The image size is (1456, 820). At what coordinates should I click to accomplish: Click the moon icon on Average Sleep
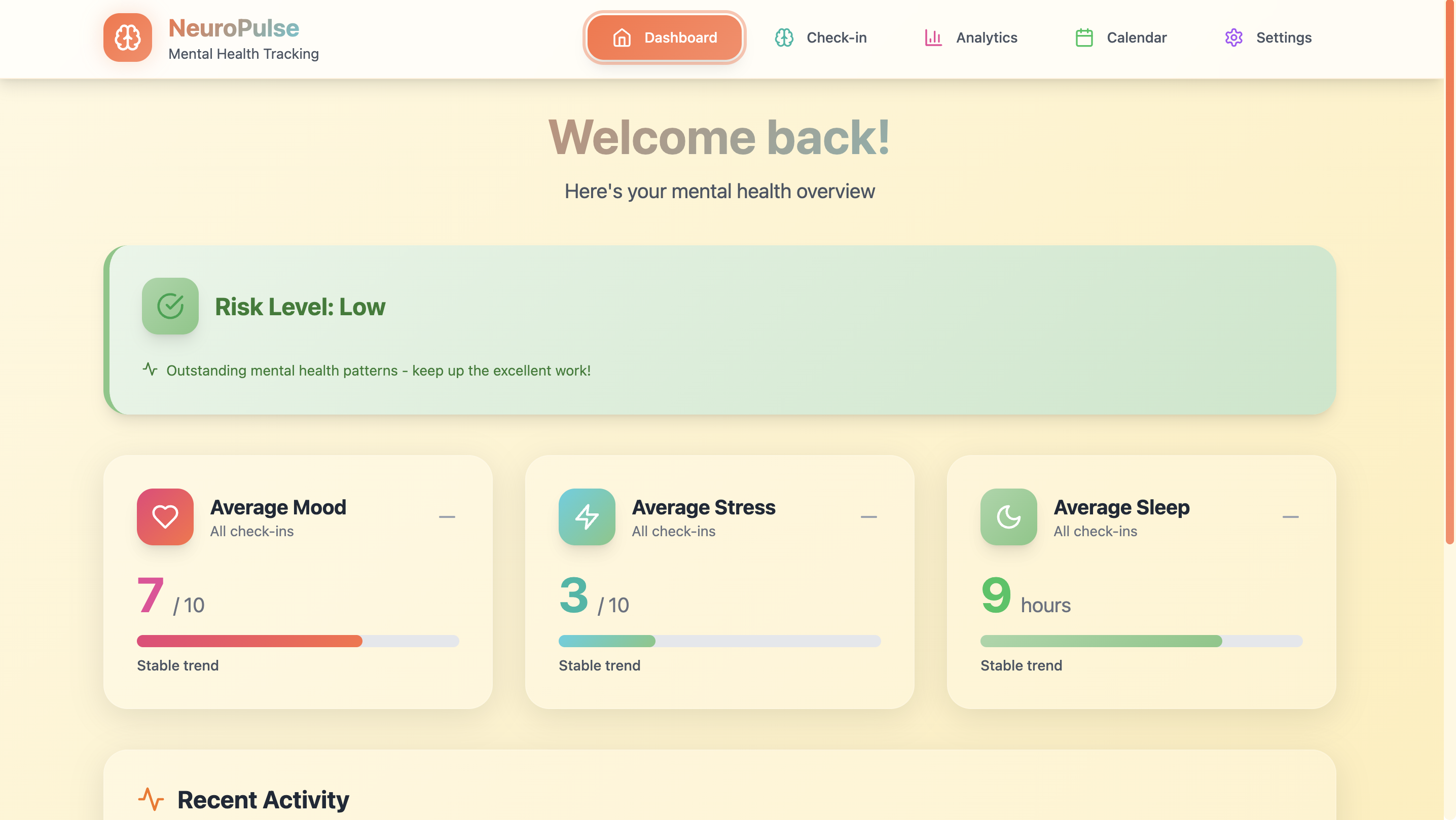point(1008,516)
